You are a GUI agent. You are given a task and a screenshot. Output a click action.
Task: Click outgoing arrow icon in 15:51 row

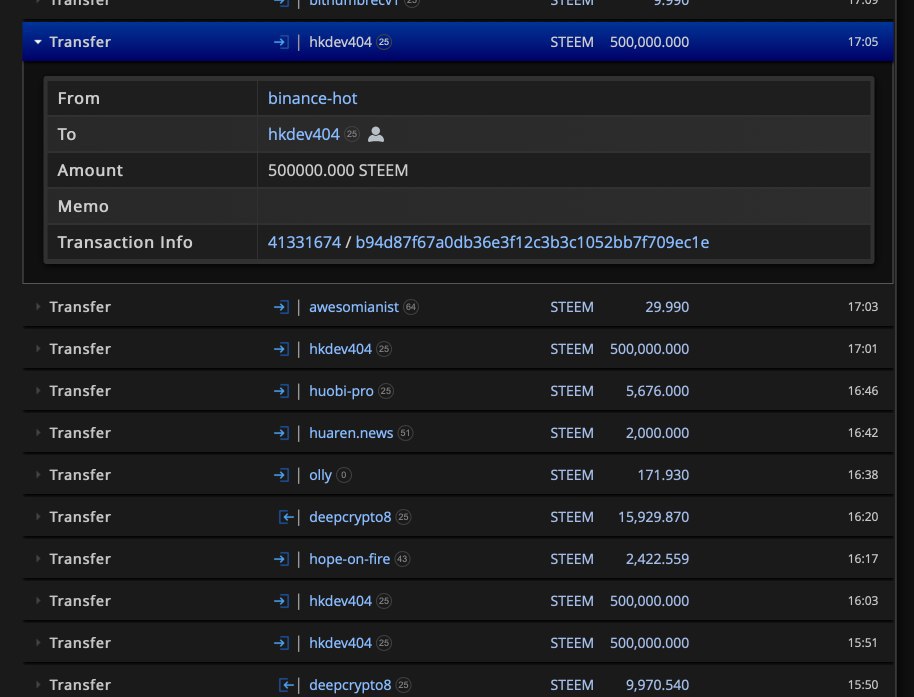pyautogui.click(x=281, y=642)
